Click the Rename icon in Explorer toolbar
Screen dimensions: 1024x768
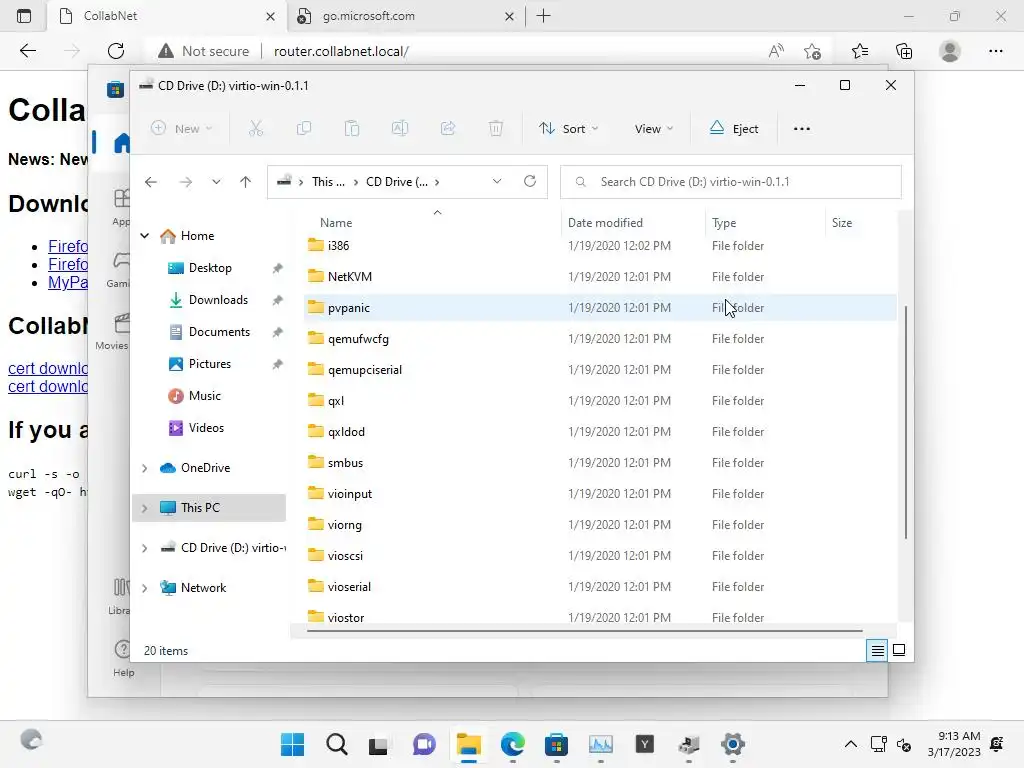click(x=400, y=129)
